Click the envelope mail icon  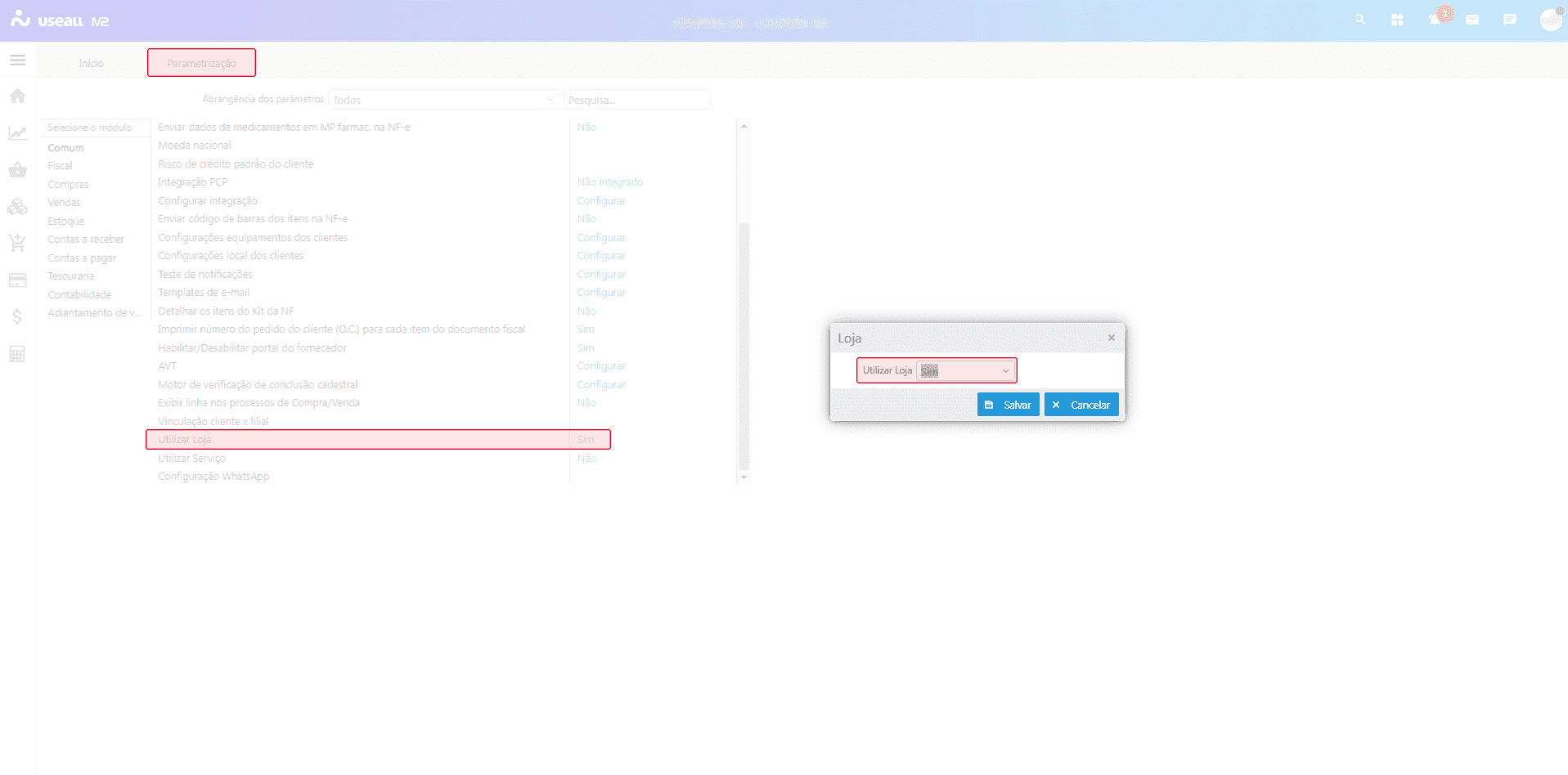point(1472,20)
